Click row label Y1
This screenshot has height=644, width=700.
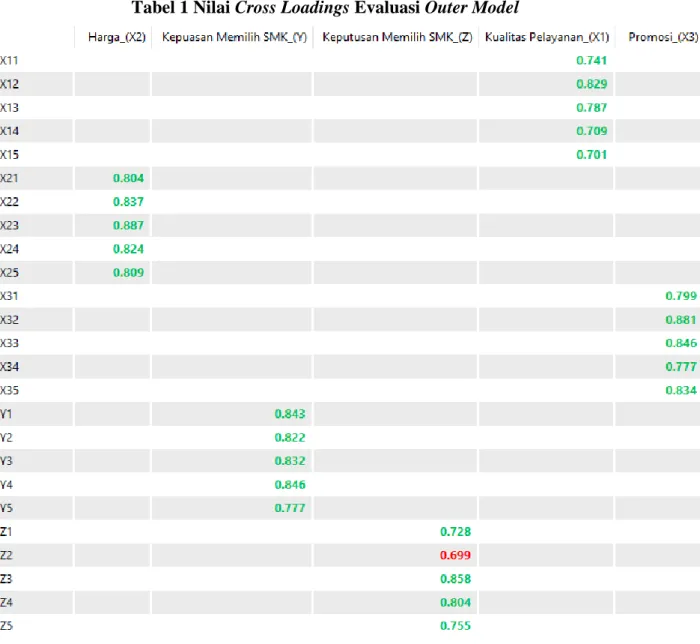(x=6, y=414)
